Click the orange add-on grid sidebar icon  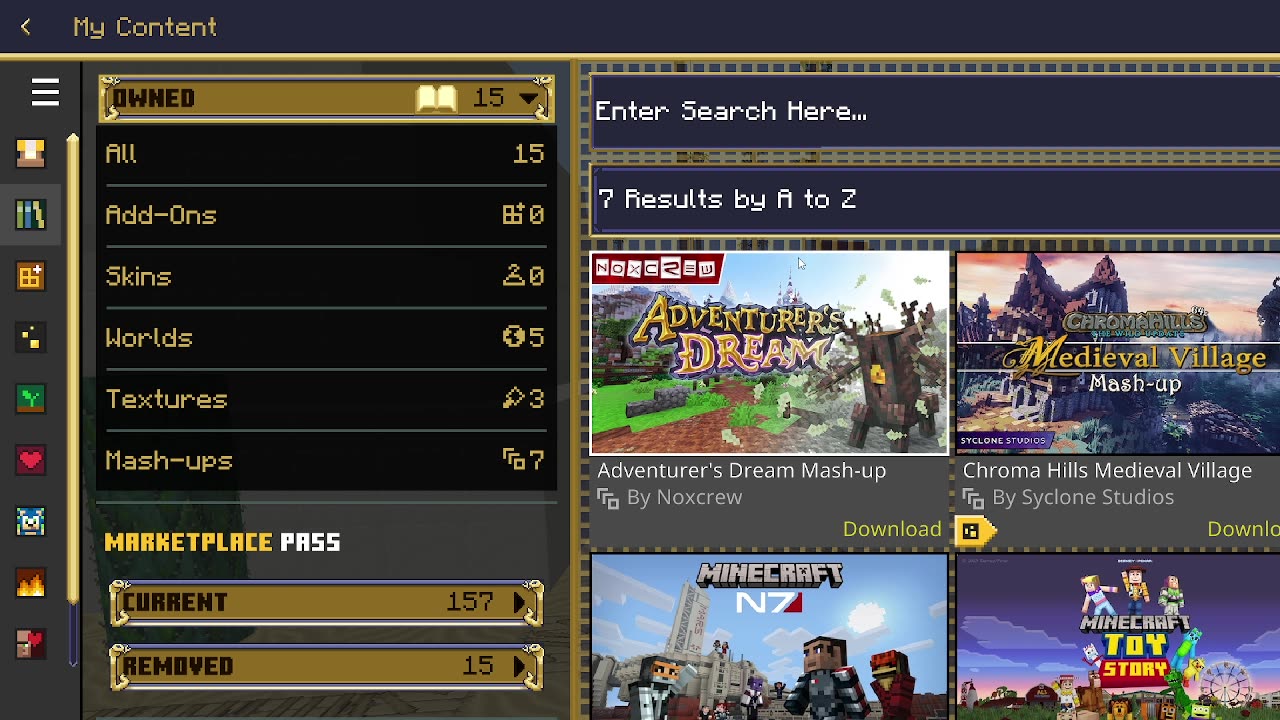coord(30,276)
